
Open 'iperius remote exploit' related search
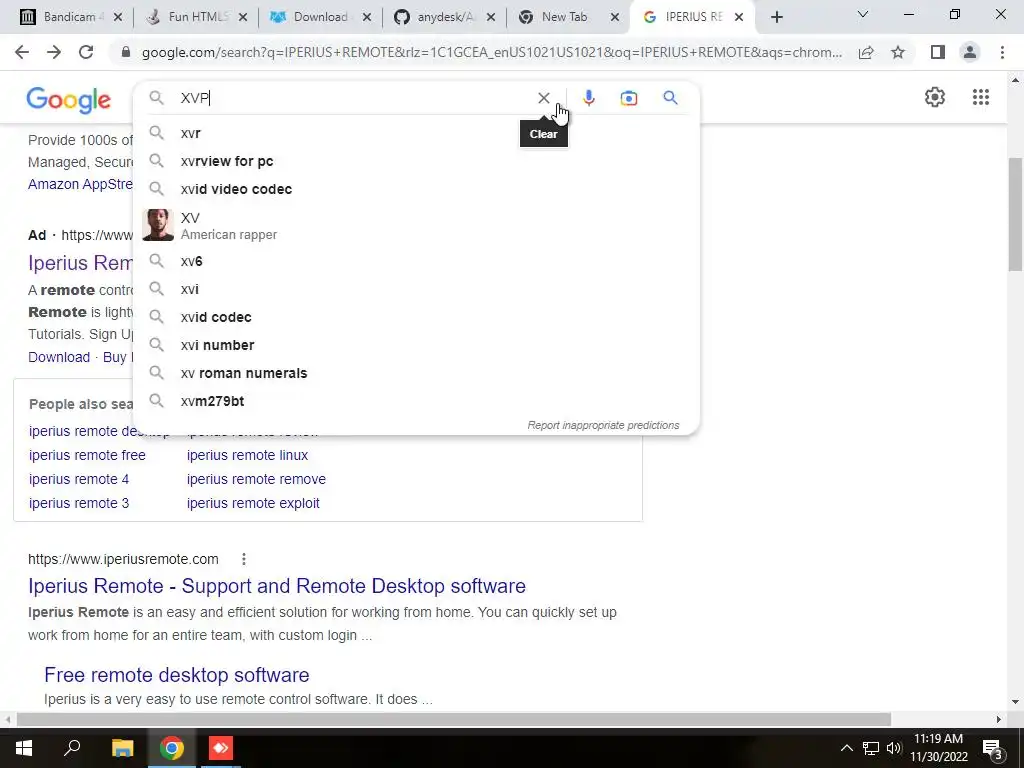click(x=253, y=504)
